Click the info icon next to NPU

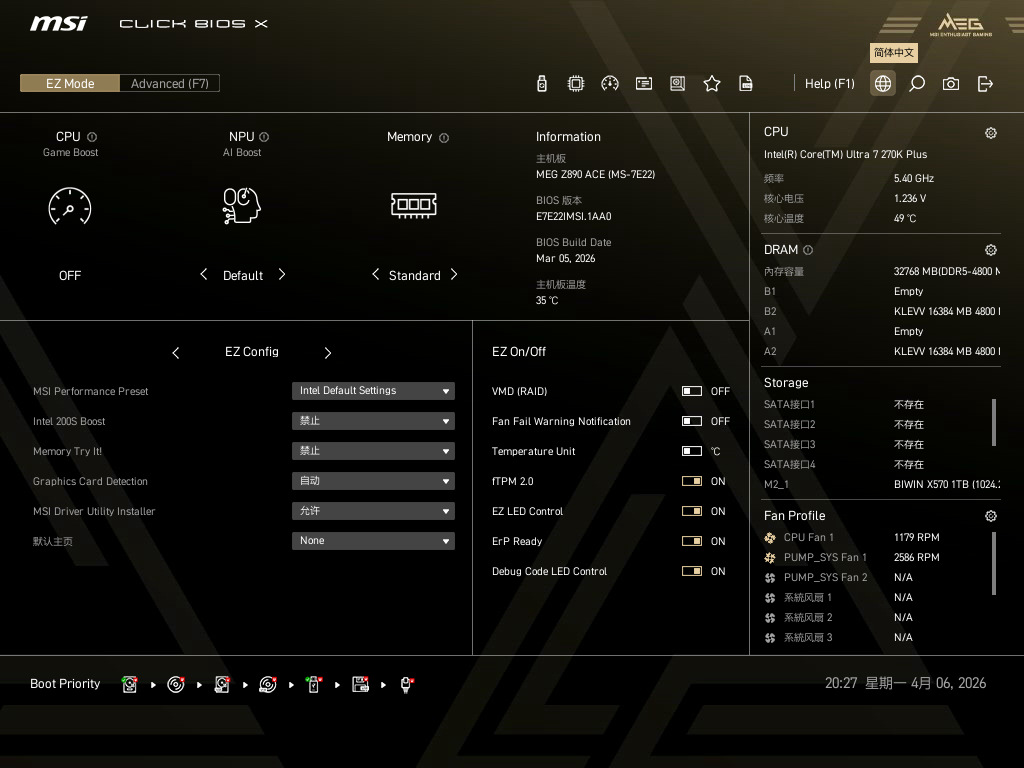click(x=264, y=137)
